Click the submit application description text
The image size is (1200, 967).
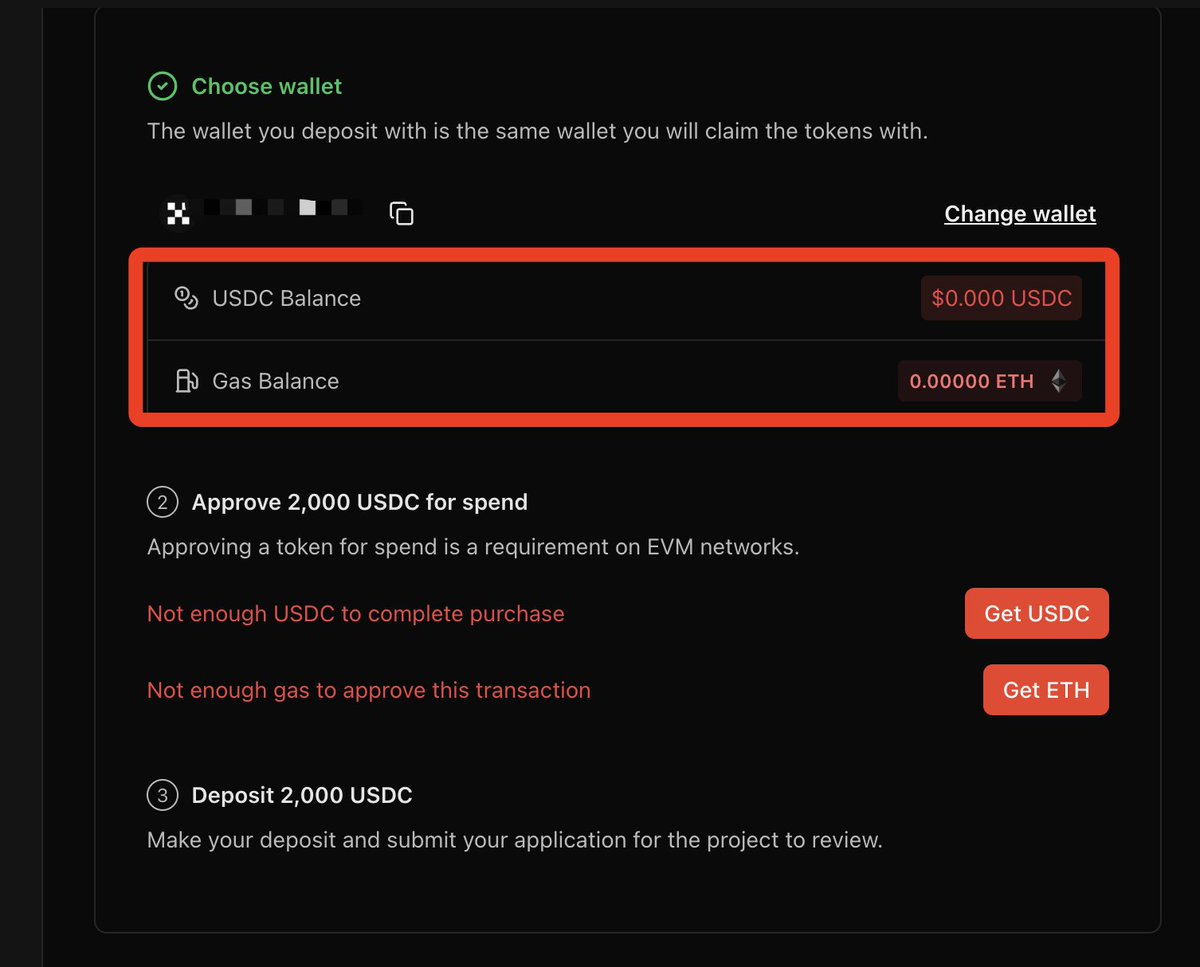click(515, 840)
